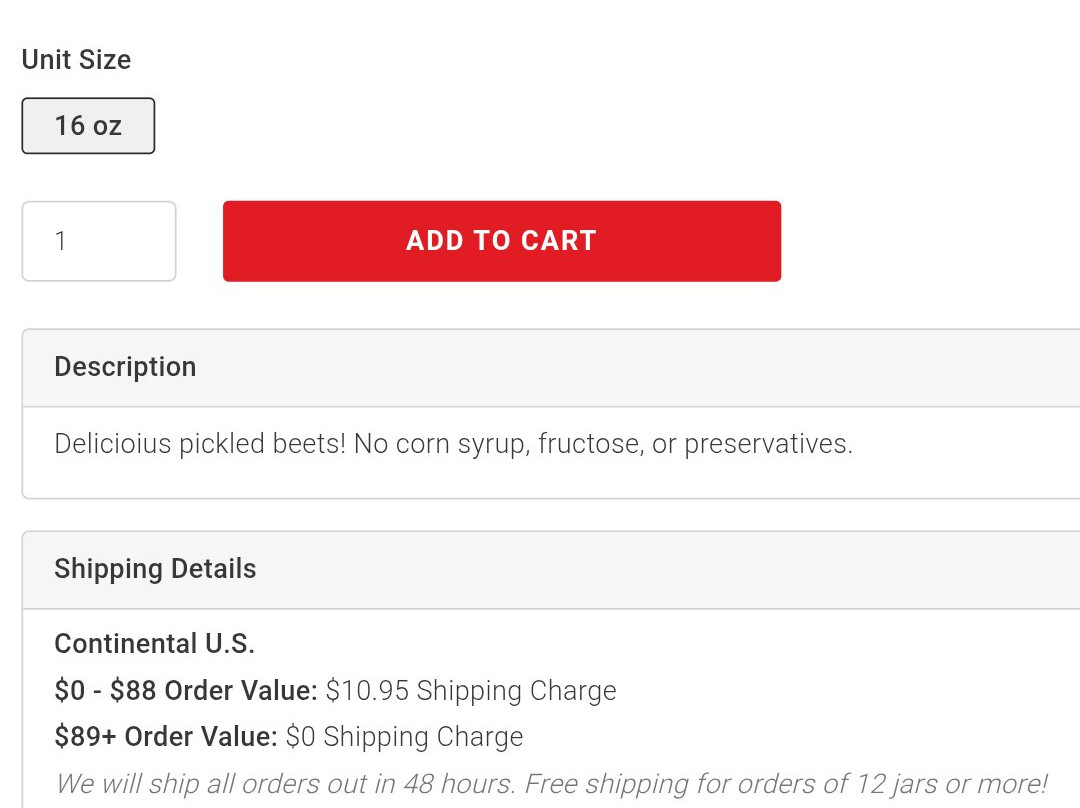Select the 16 oz unit size option
The width and height of the screenshot is (1080, 808).
pos(88,126)
